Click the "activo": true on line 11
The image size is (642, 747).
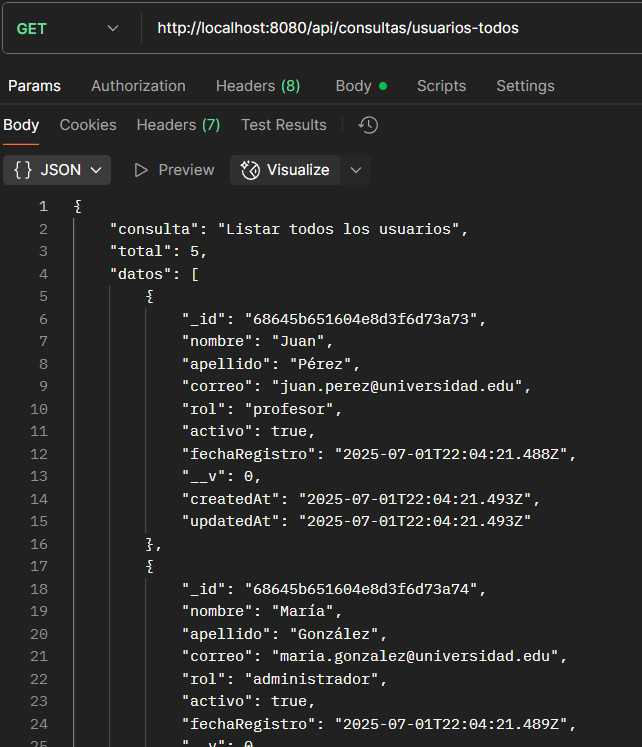click(248, 432)
